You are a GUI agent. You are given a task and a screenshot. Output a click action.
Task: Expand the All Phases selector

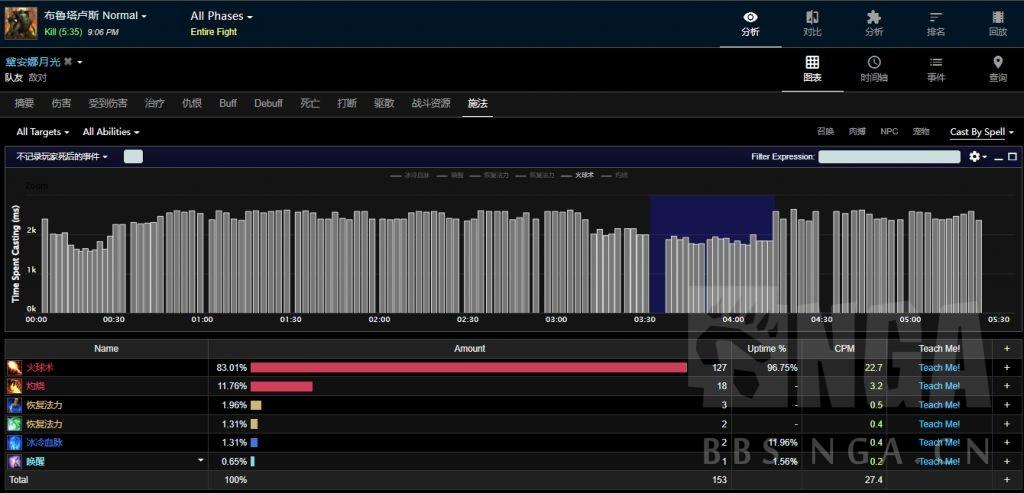(x=221, y=16)
